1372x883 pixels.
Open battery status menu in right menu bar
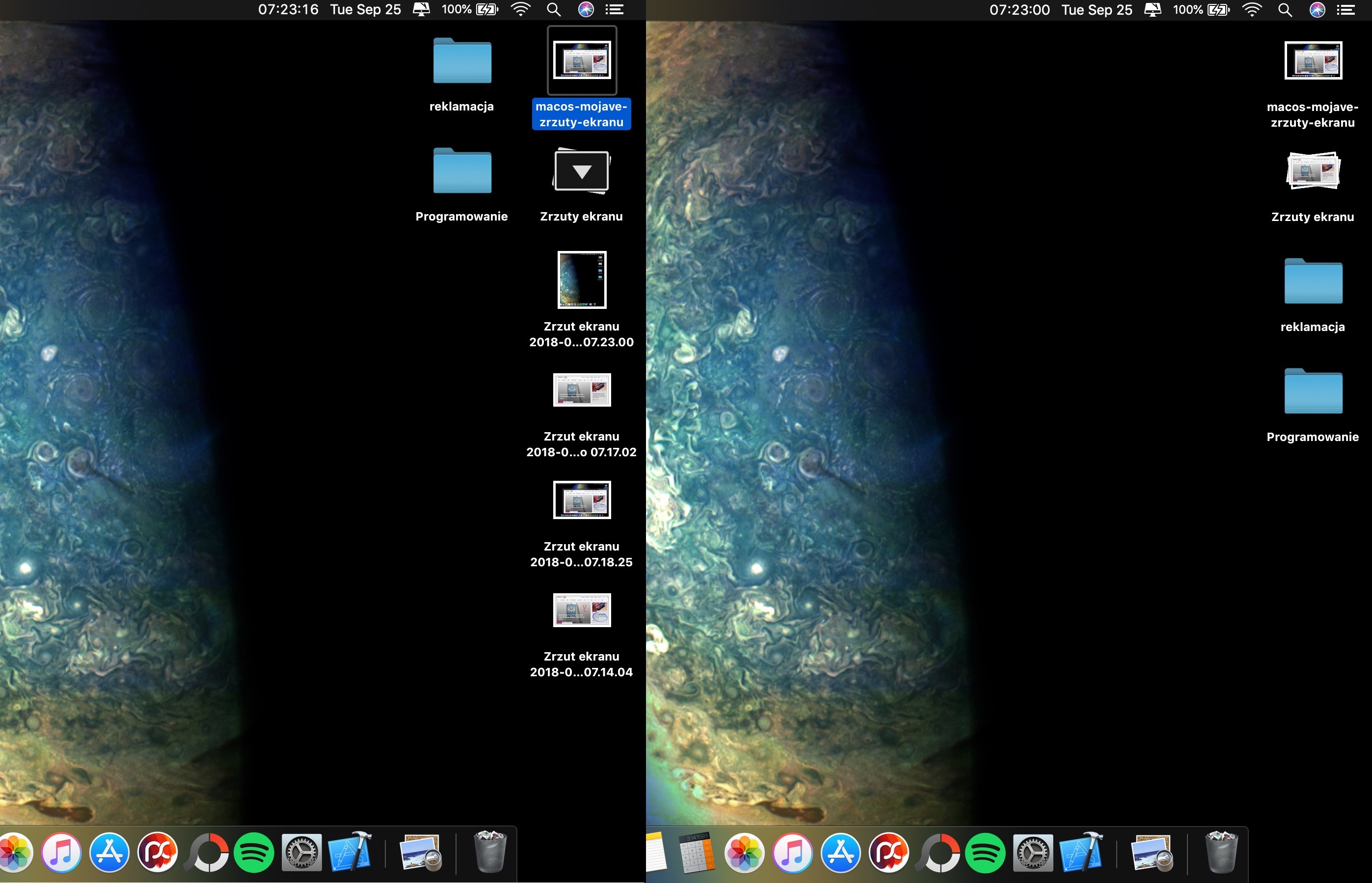coord(1201,10)
